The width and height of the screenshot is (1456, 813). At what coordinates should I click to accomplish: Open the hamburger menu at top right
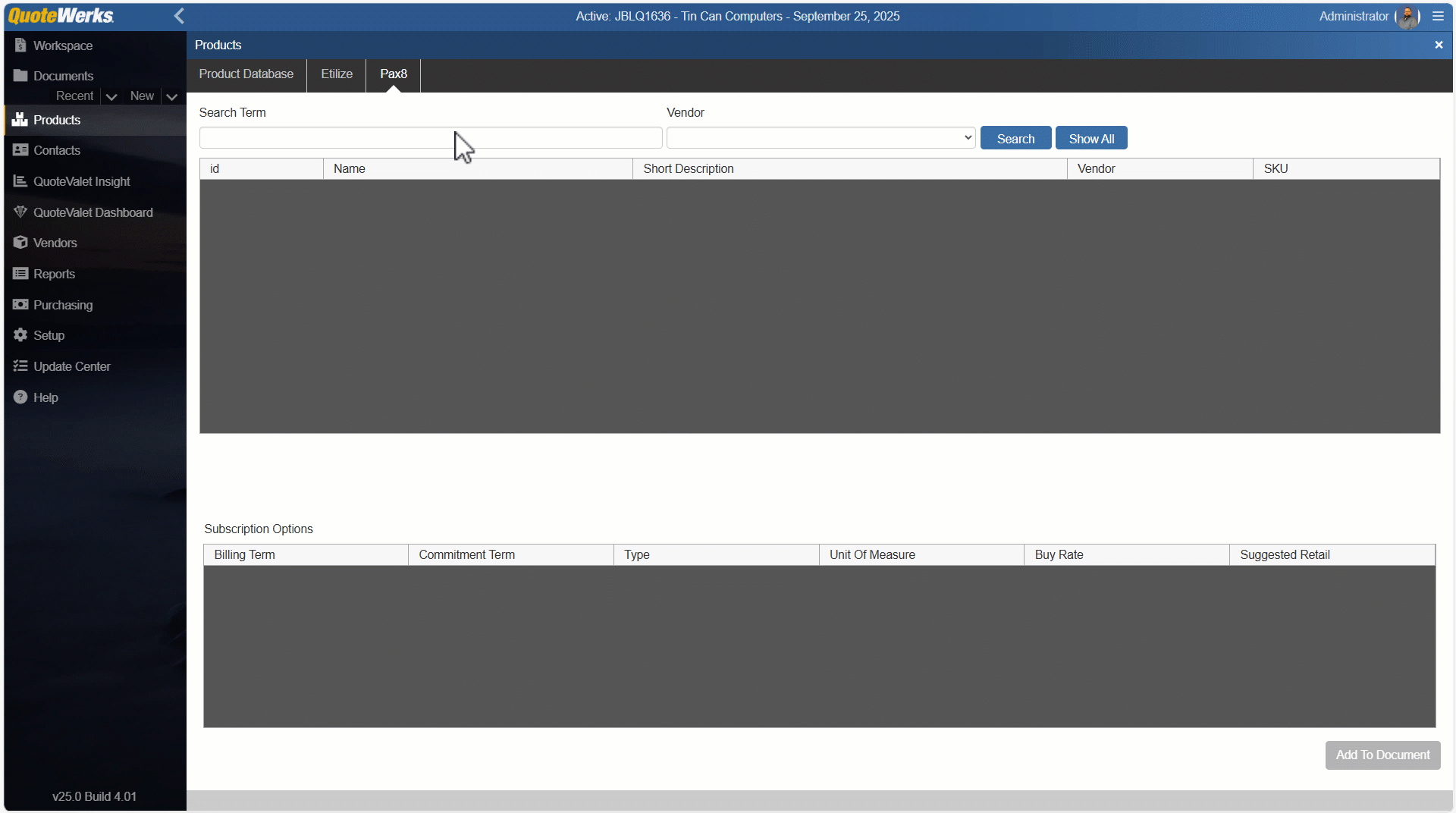[1438, 16]
